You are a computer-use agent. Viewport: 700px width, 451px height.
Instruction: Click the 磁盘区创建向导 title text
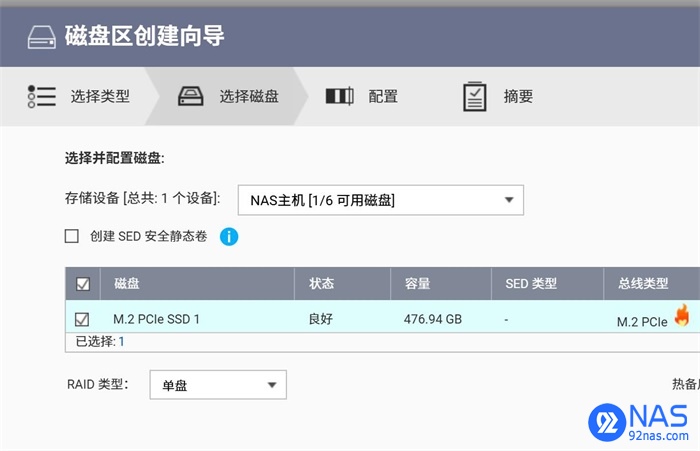click(144, 36)
